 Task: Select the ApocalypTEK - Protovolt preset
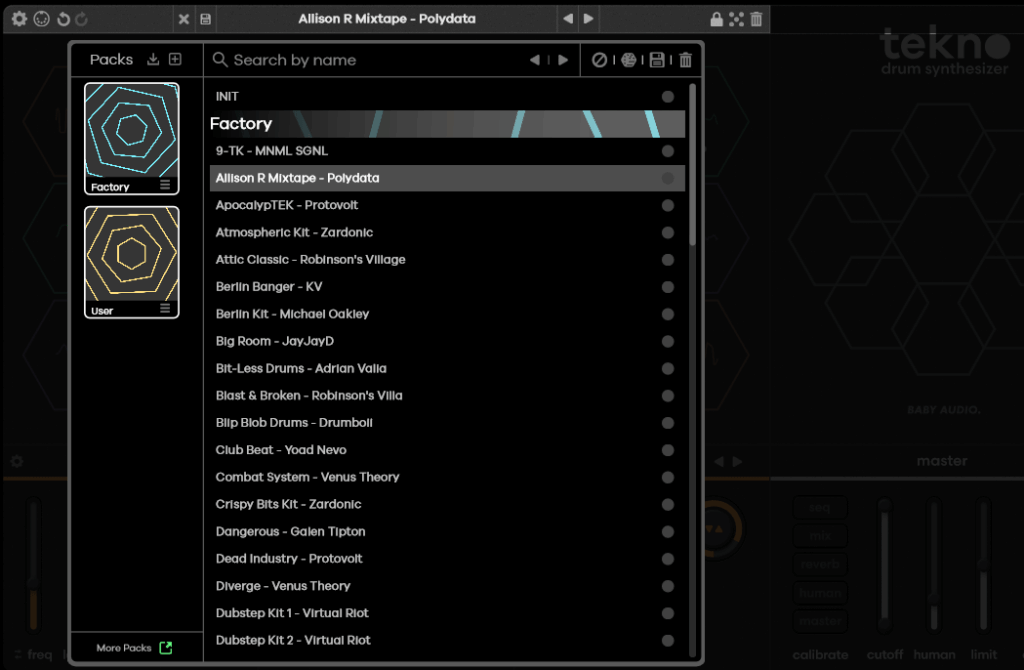point(287,205)
